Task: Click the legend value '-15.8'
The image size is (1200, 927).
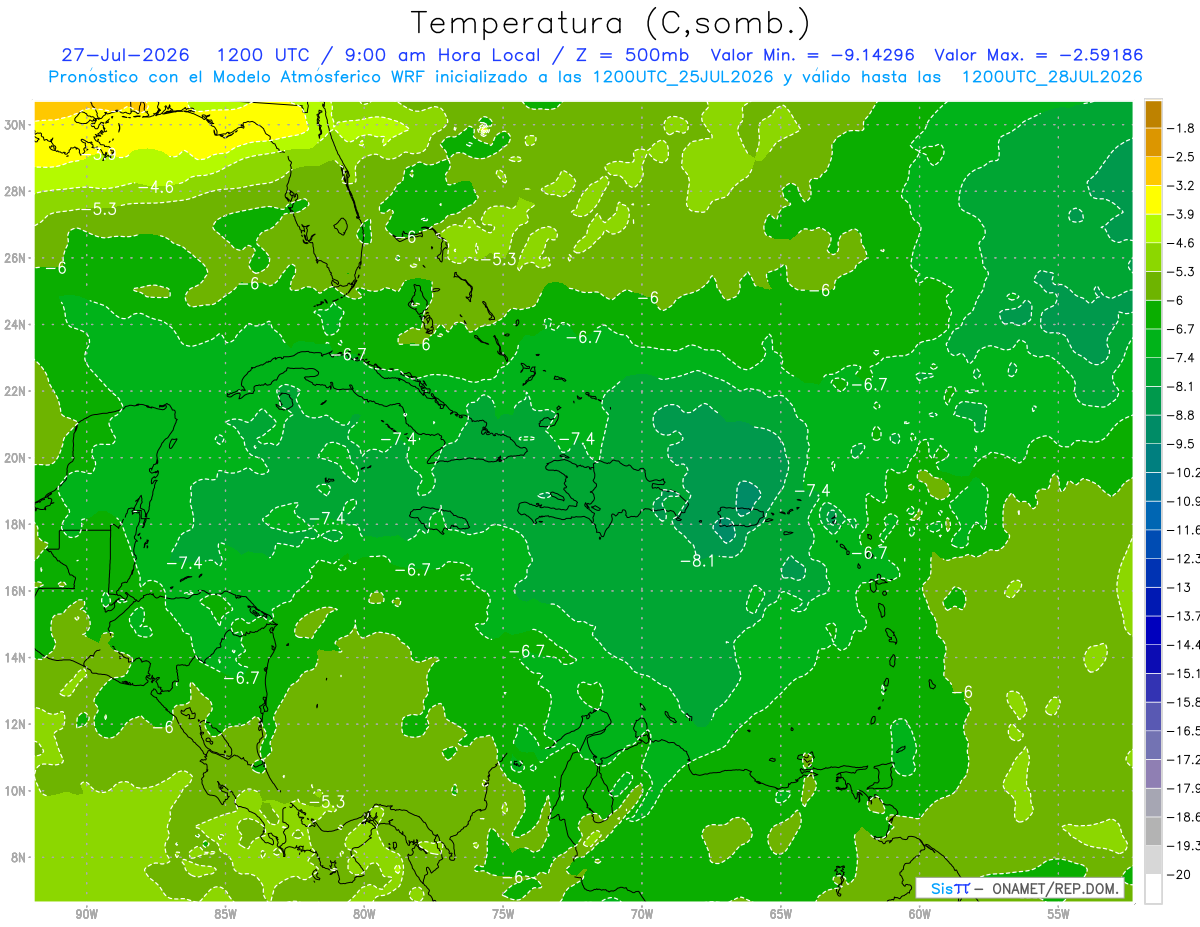Action: click(1184, 702)
